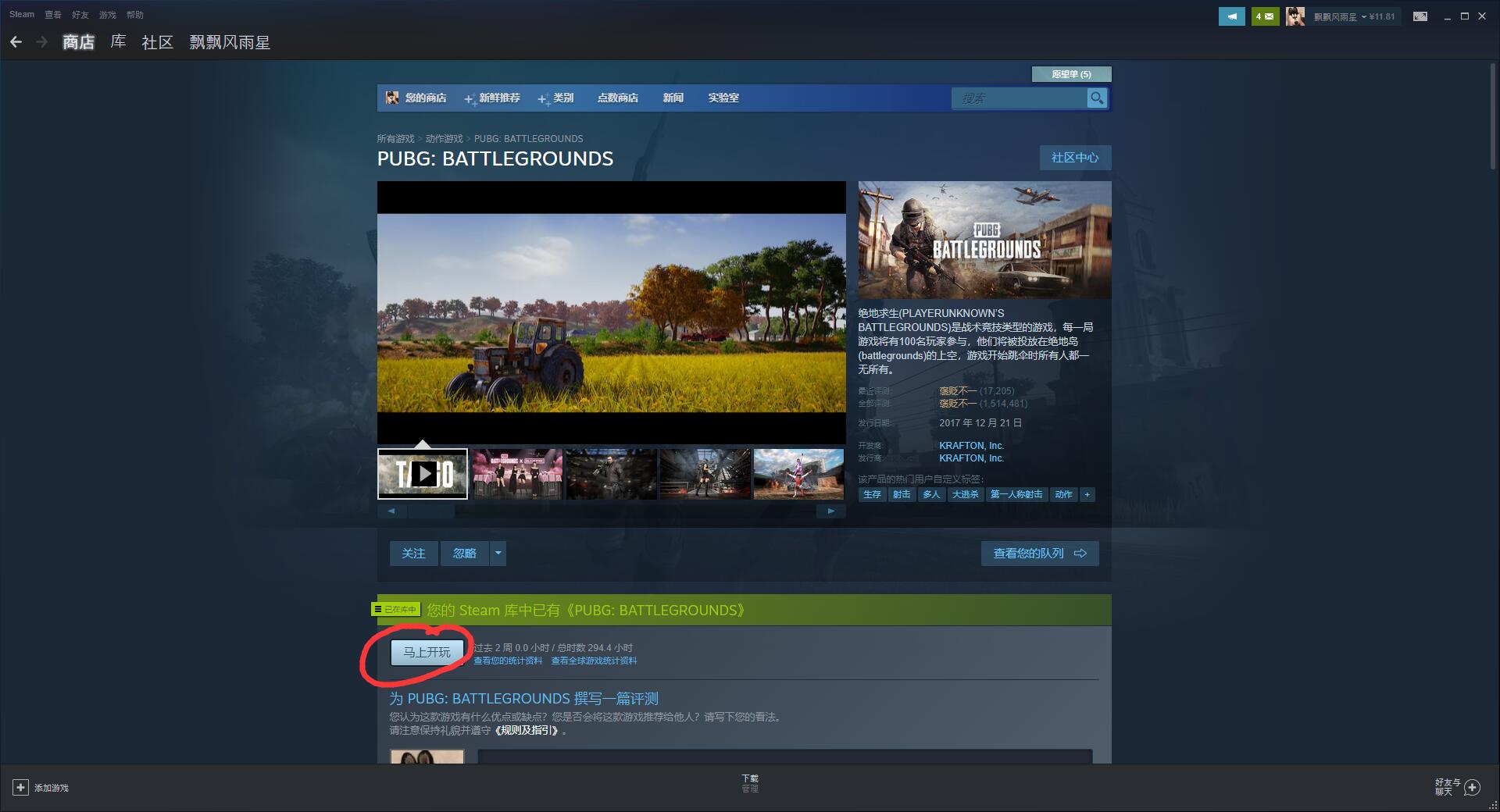Select the pink stage screenshot thumbnail
This screenshot has height=812, width=1500.
[x=517, y=473]
